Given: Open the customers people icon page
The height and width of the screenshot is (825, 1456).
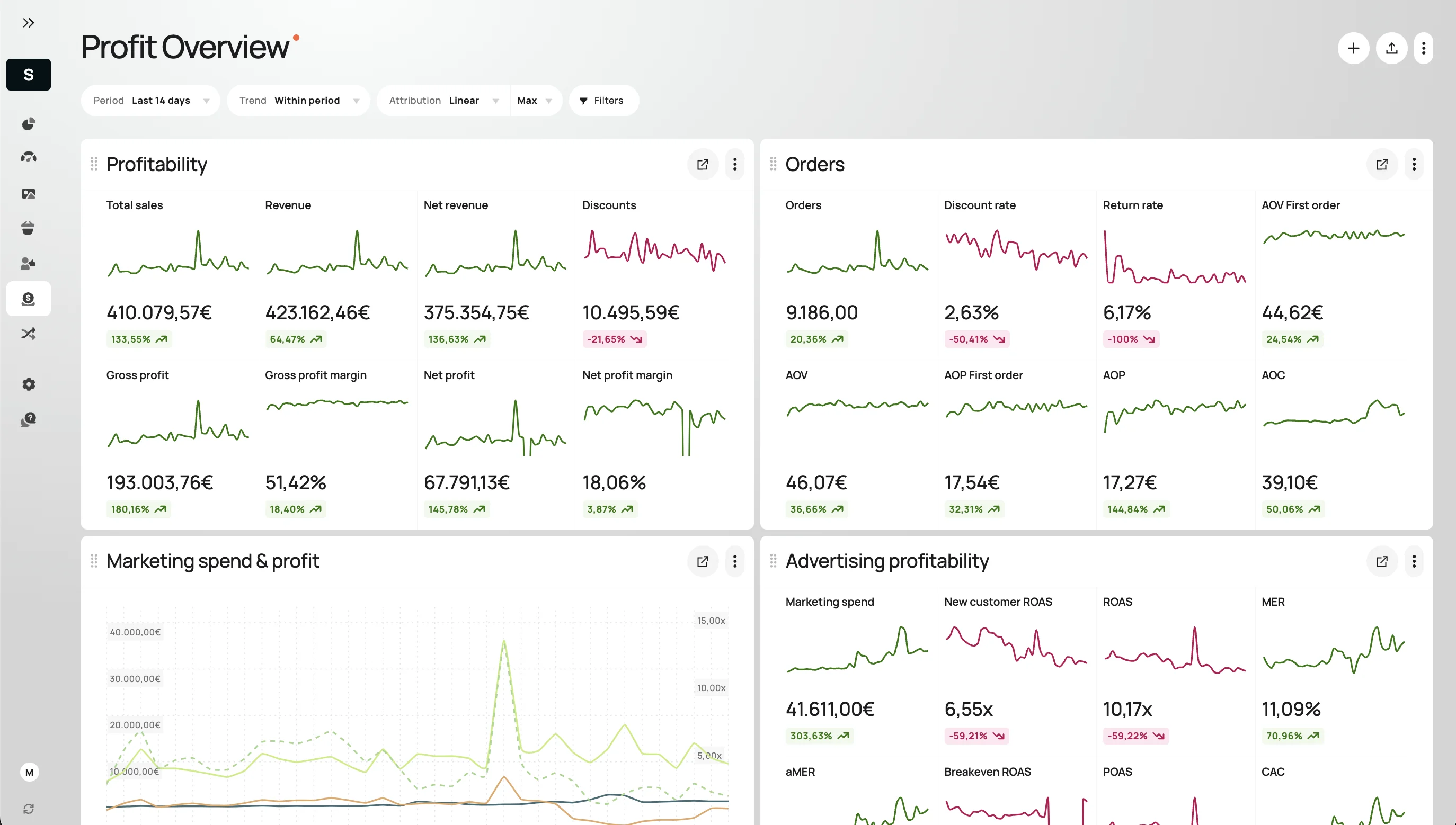Looking at the screenshot, I should 29,263.
